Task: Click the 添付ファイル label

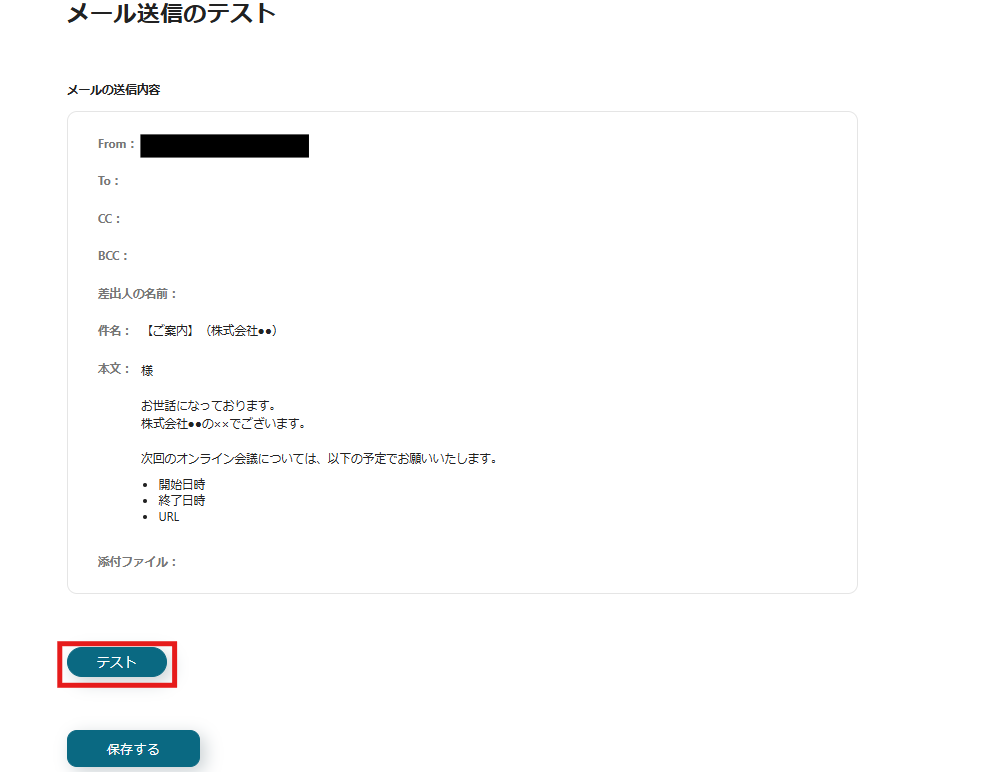Action: point(137,562)
